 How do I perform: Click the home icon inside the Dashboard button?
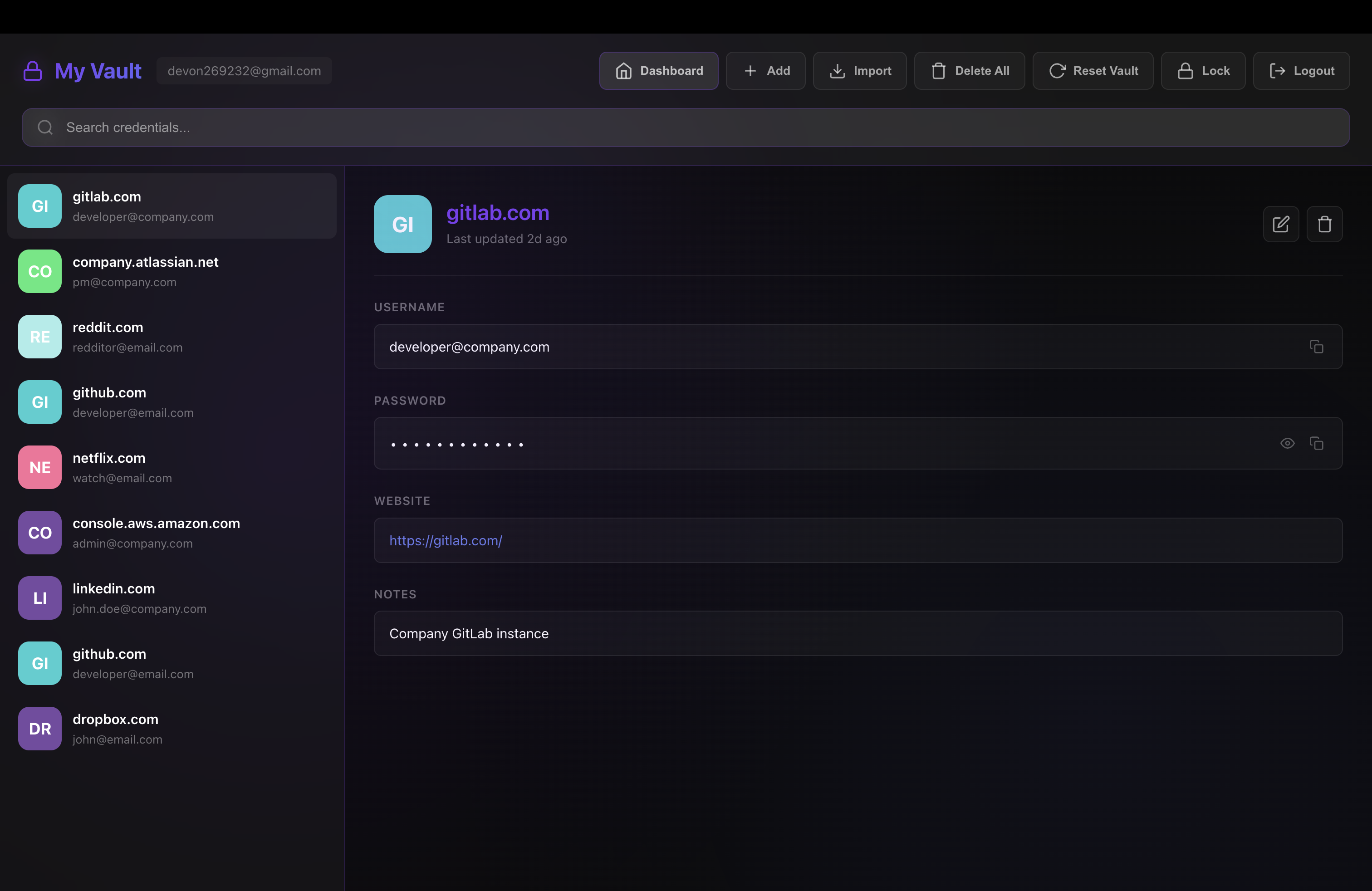click(623, 71)
